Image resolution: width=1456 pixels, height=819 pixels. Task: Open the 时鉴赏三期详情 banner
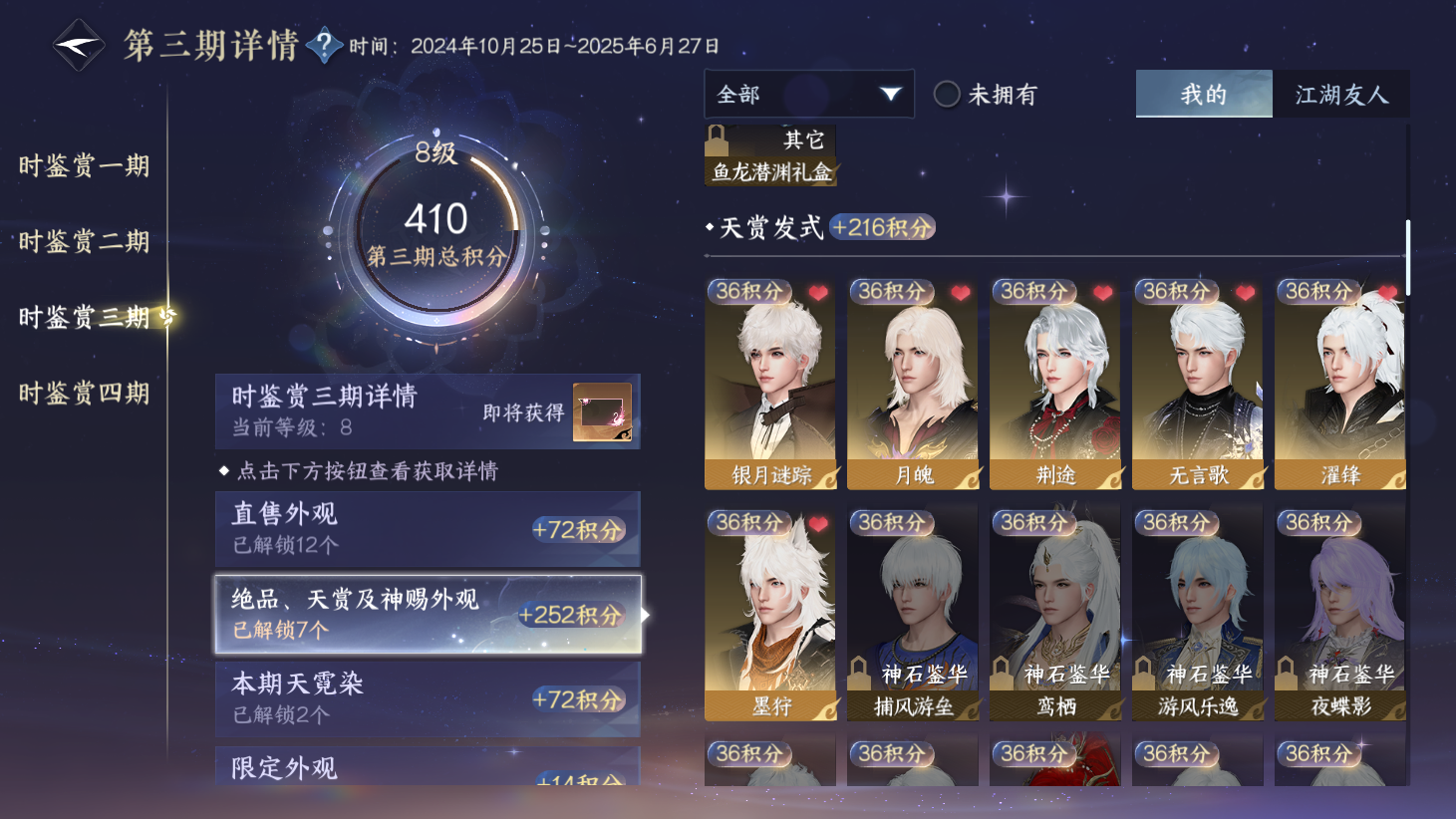(x=428, y=411)
